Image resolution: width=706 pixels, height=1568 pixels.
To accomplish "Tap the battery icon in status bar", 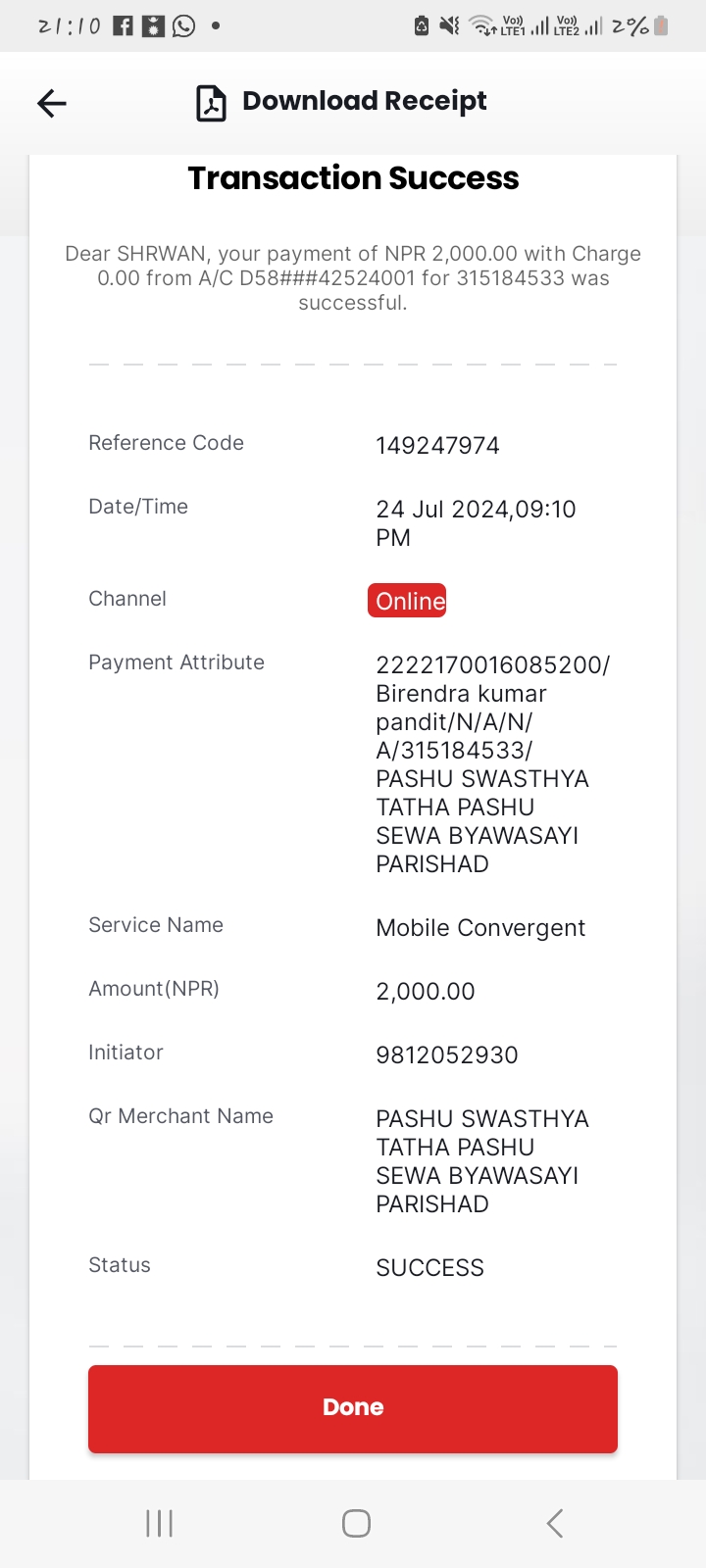I will pos(661,25).
